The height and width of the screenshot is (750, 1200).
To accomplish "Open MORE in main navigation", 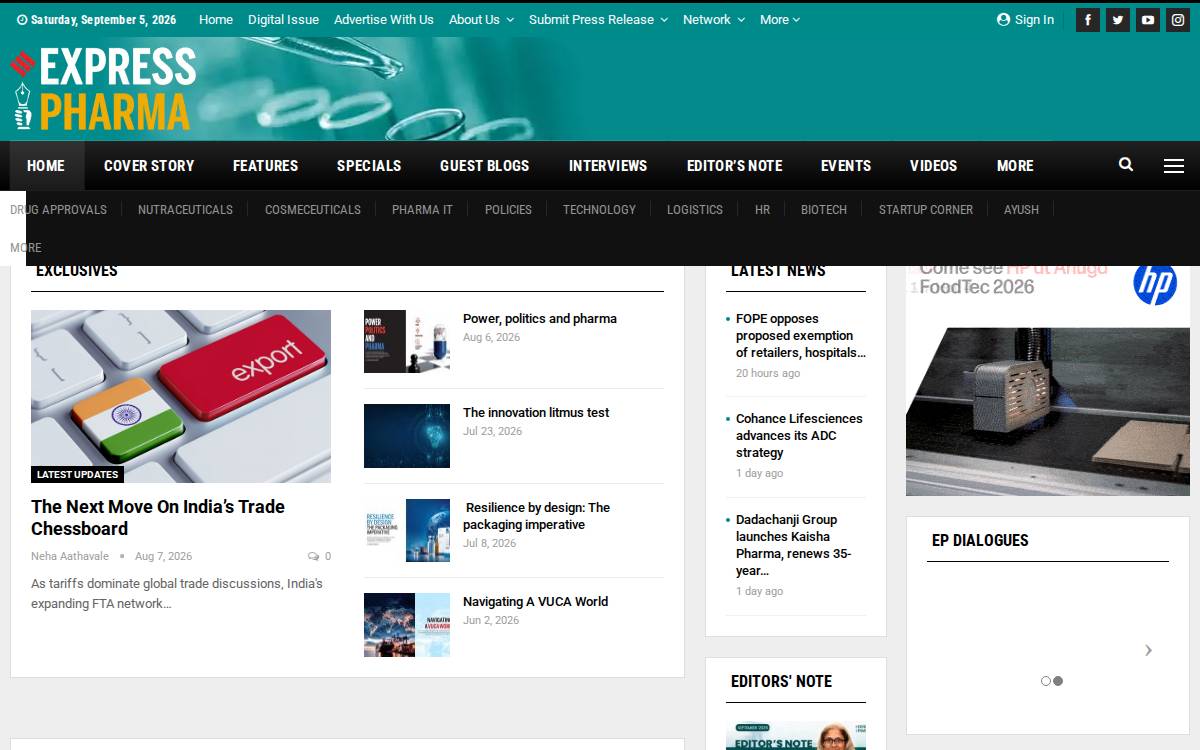I will pyautogui.click(x=1015, y=166).
